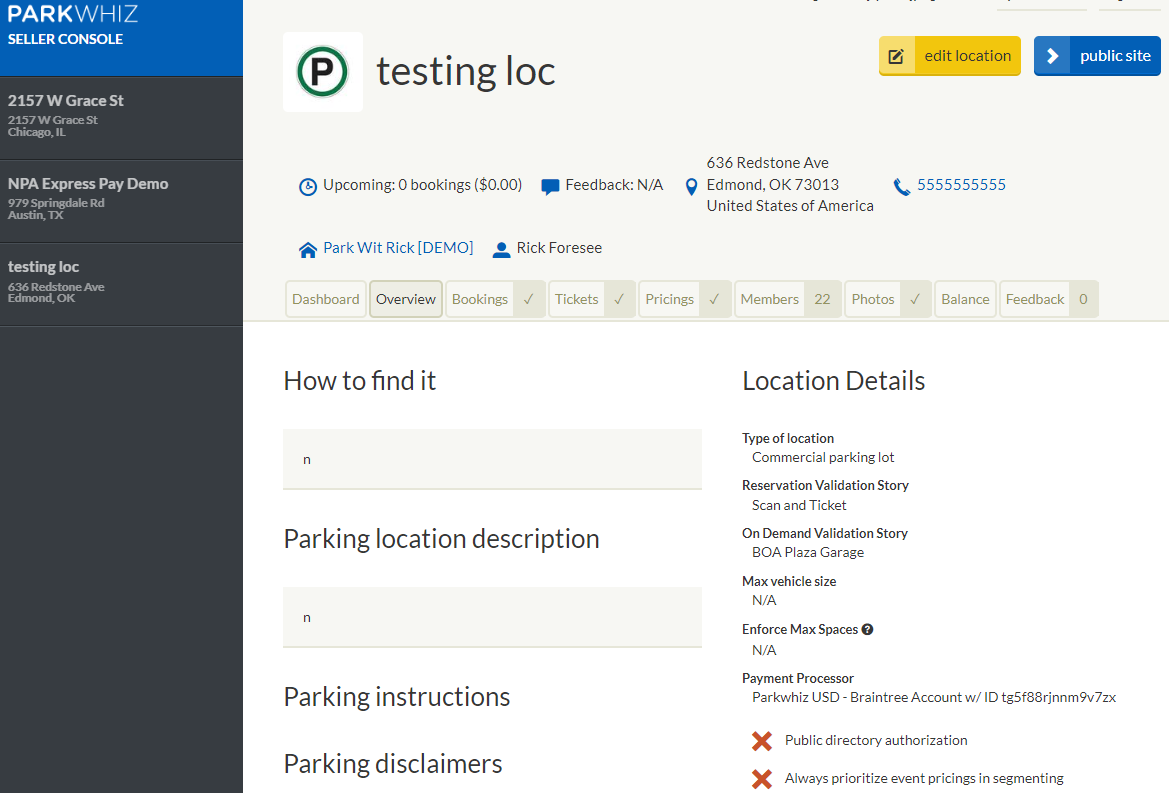Click the map pin icon by address
Screen dimensions: 1169x793
tap(691, 186)
